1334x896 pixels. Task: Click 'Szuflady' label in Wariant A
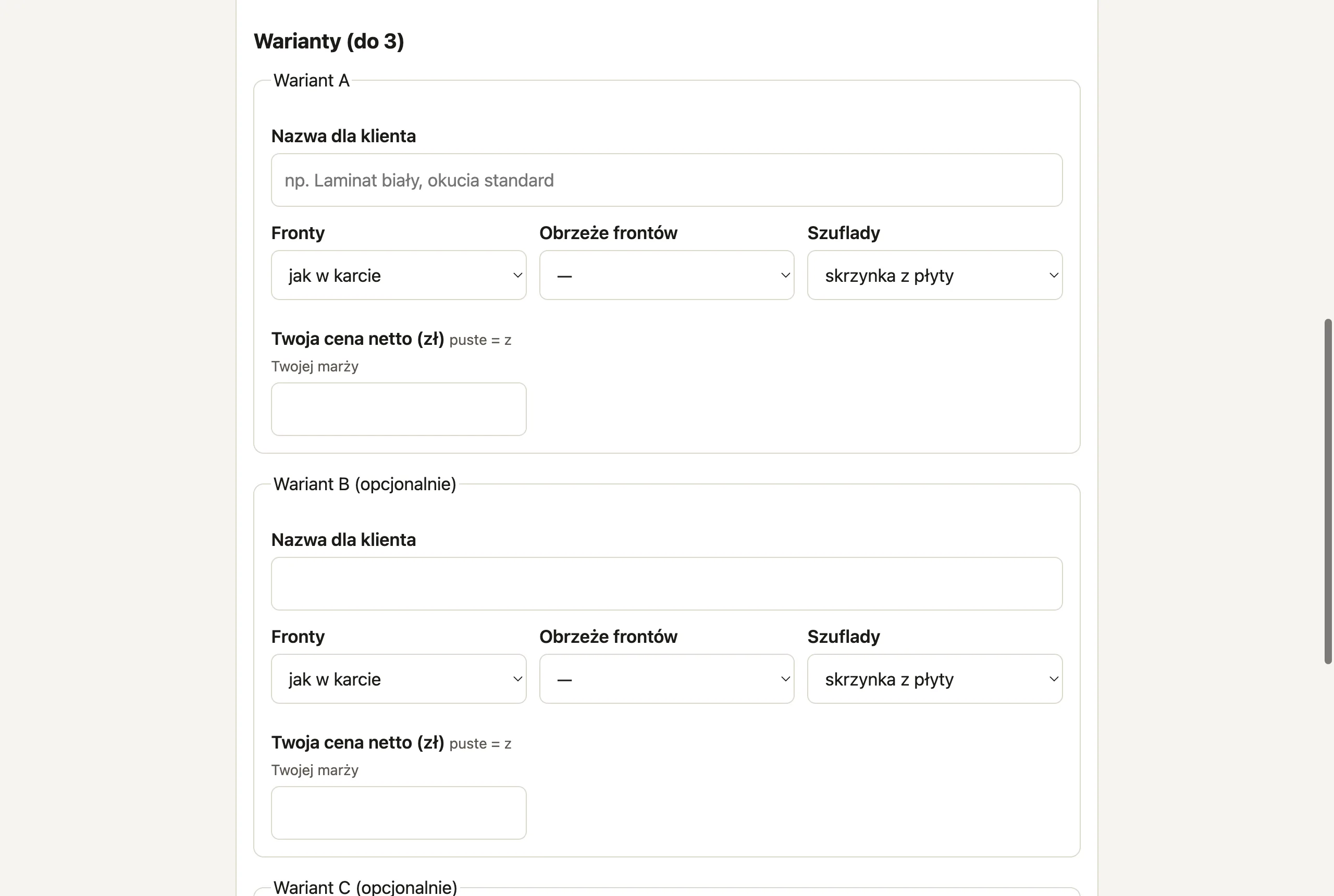843,233
